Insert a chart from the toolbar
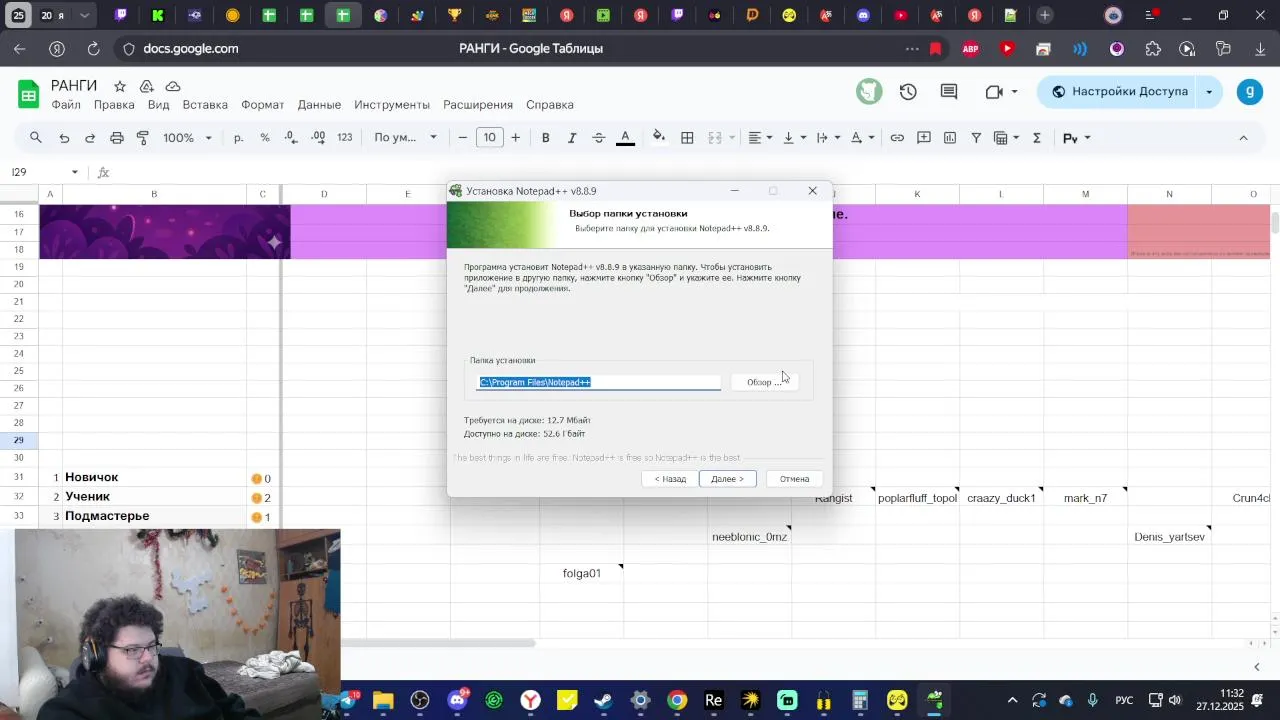The height and width of the screenshot is (720, 1280). pos(950,138)
